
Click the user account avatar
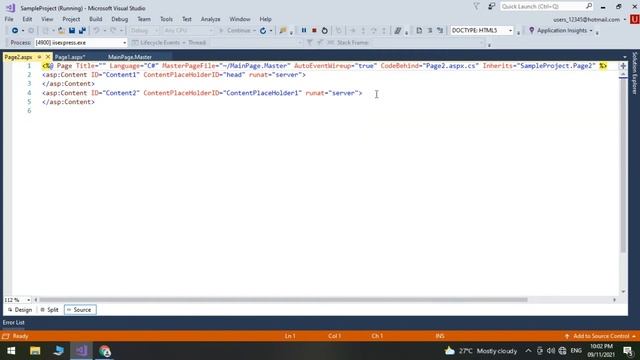click(635, 19)
